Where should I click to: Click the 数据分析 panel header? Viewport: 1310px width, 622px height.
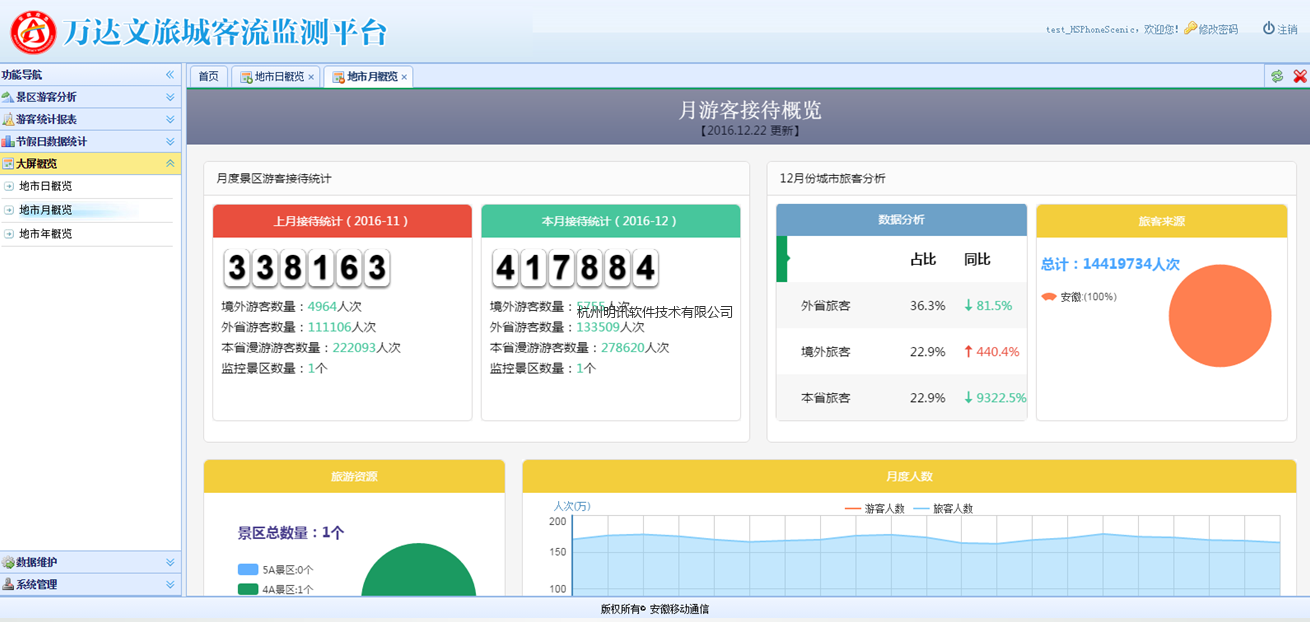(901, 220)
